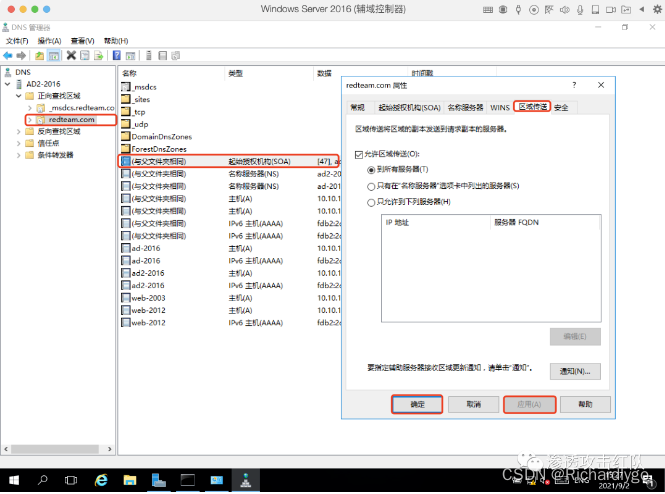This screenshot has height=494, width=665.
Task: Click the last stacked-pages toolbar icon
Action: [176, 56]
